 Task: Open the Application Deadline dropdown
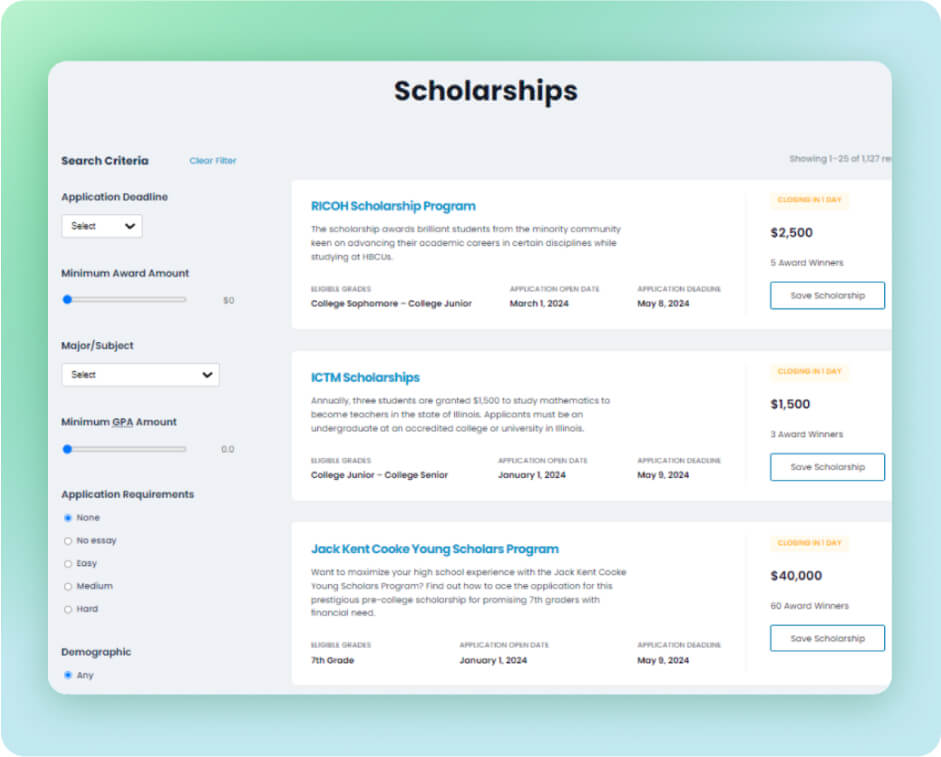[x=102, y=226]
